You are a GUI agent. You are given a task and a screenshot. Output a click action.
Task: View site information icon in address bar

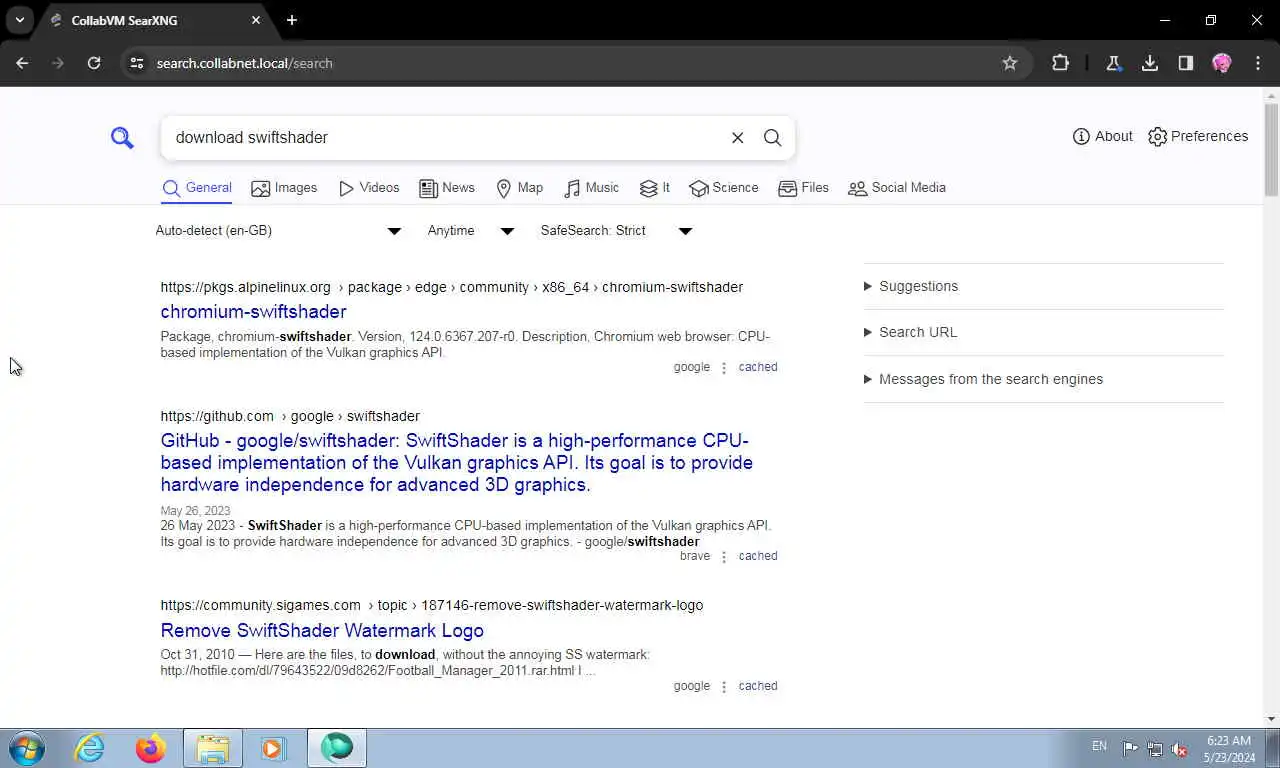pyautogui.click(x=137, y=63)
